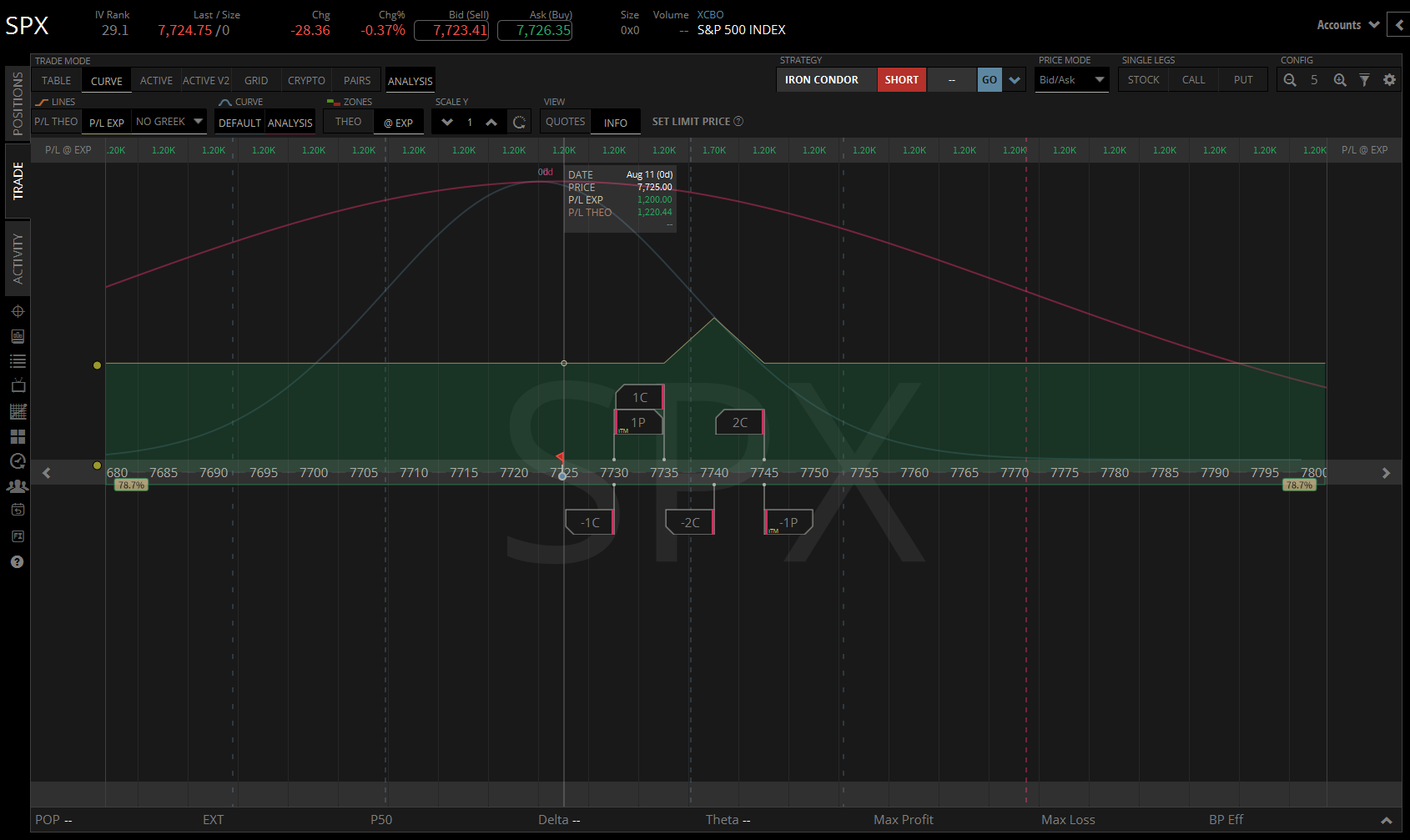Open the FI sidebar icon
This screenshot has height=840, width=1410.
pyautogui.click(x=18, y=536)
